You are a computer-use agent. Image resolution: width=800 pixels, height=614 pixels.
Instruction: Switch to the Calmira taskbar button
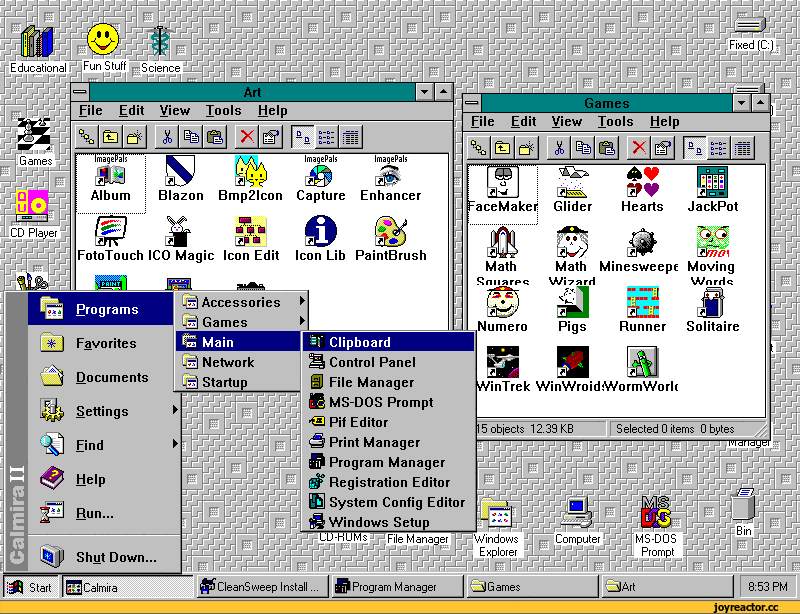(128, 587)
